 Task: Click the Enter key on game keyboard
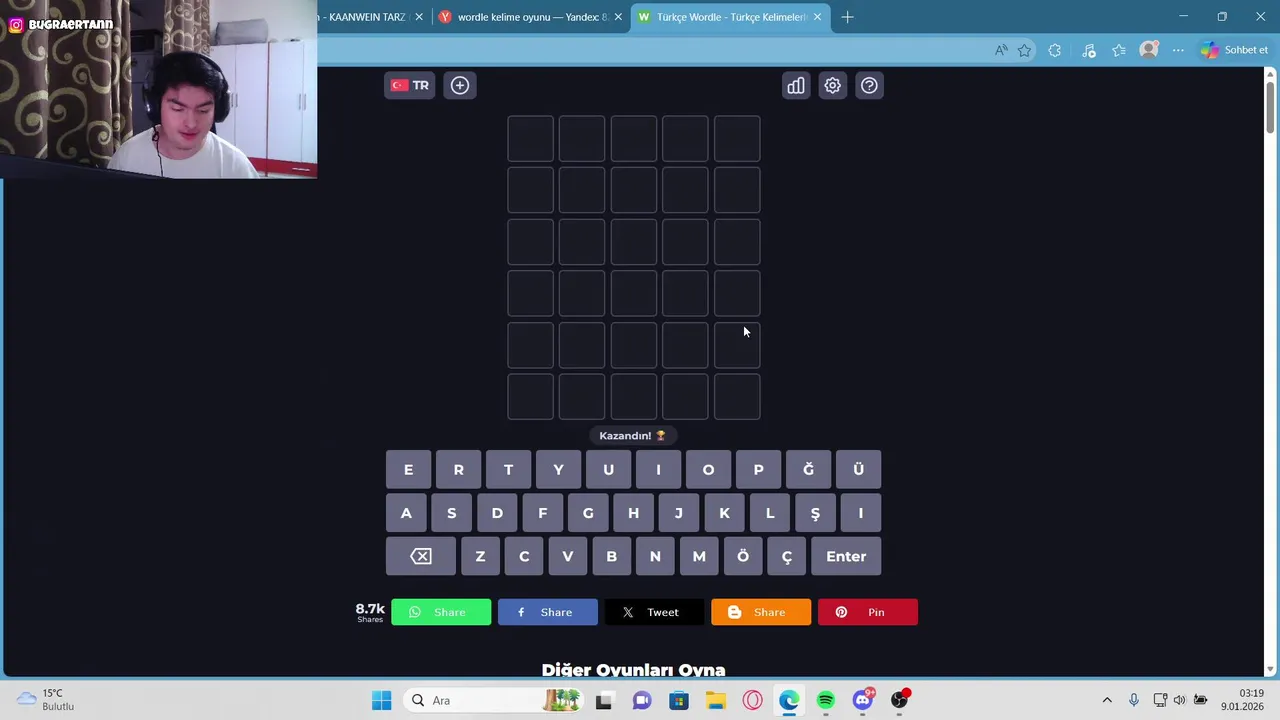pos(846,557)
